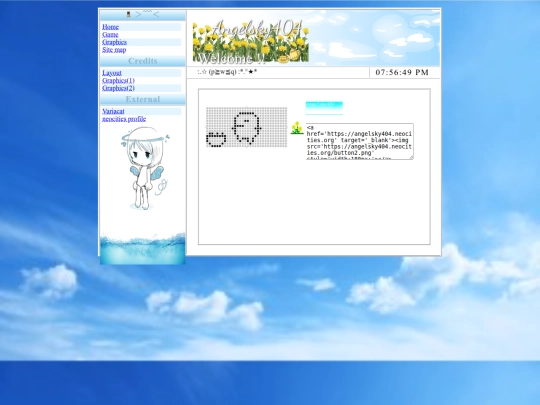Click the tiny figure icon in sidebar header
This screenshot has height=405, width=540.
pyautogui.click(x=128, y=14)
